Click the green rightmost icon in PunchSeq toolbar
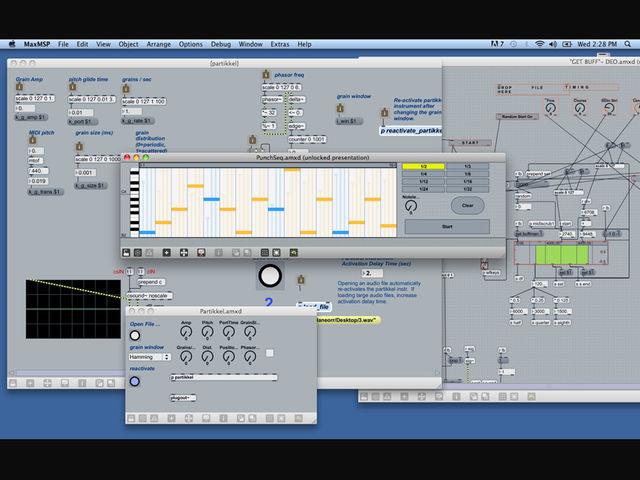 pyautogui.click(x=293, y=253)
